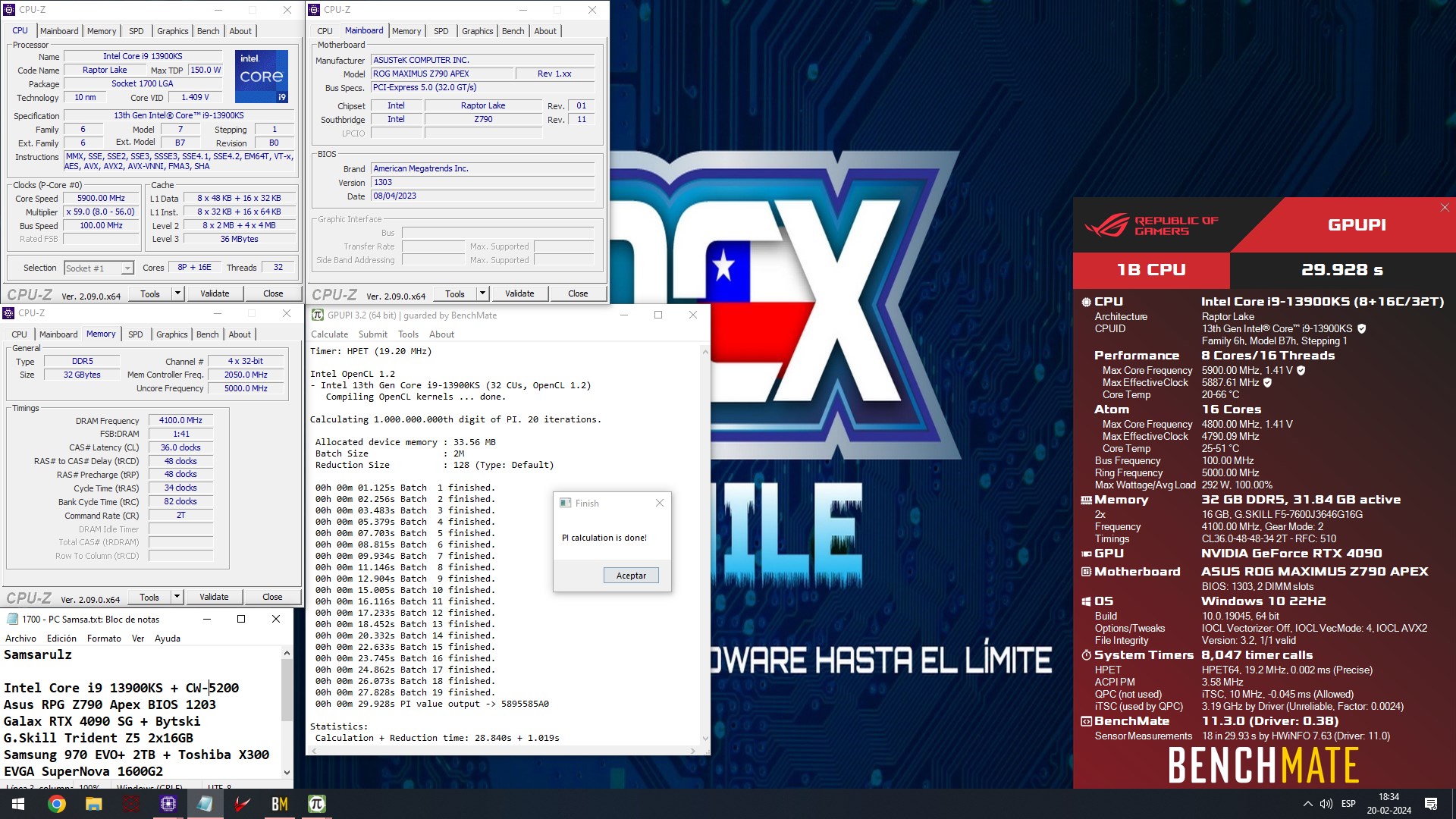Click the ROG MAXIMUS Z790 APEX model field

[441, 74]
